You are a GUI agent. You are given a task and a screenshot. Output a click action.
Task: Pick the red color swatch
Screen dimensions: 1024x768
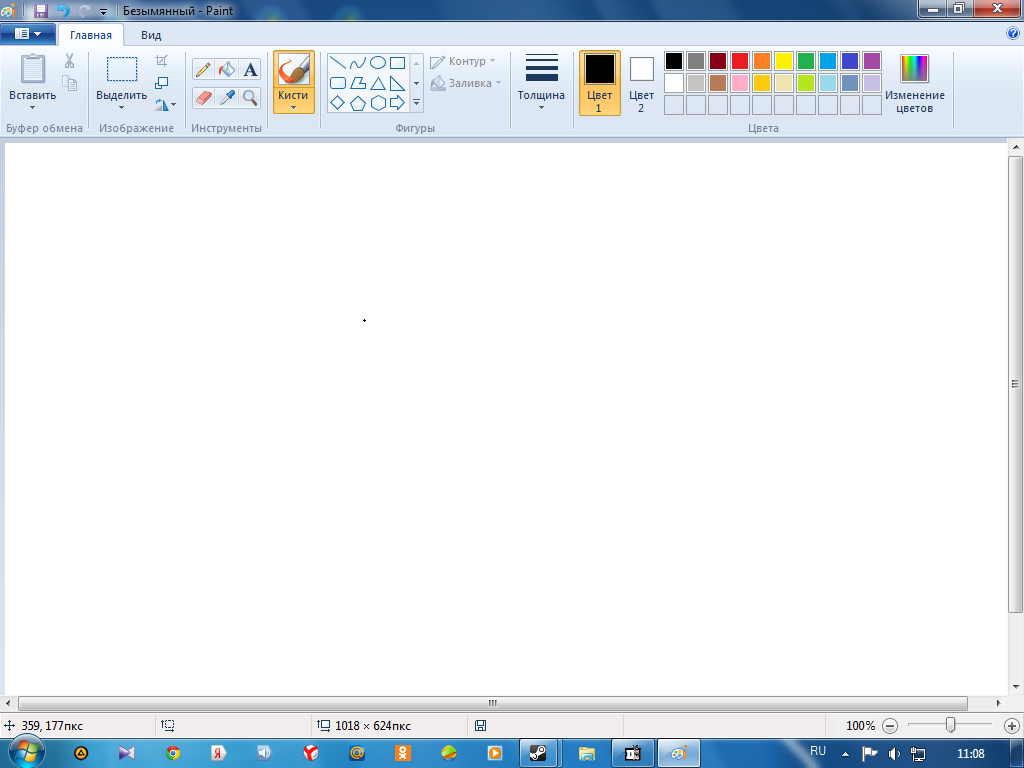point(740,61)
